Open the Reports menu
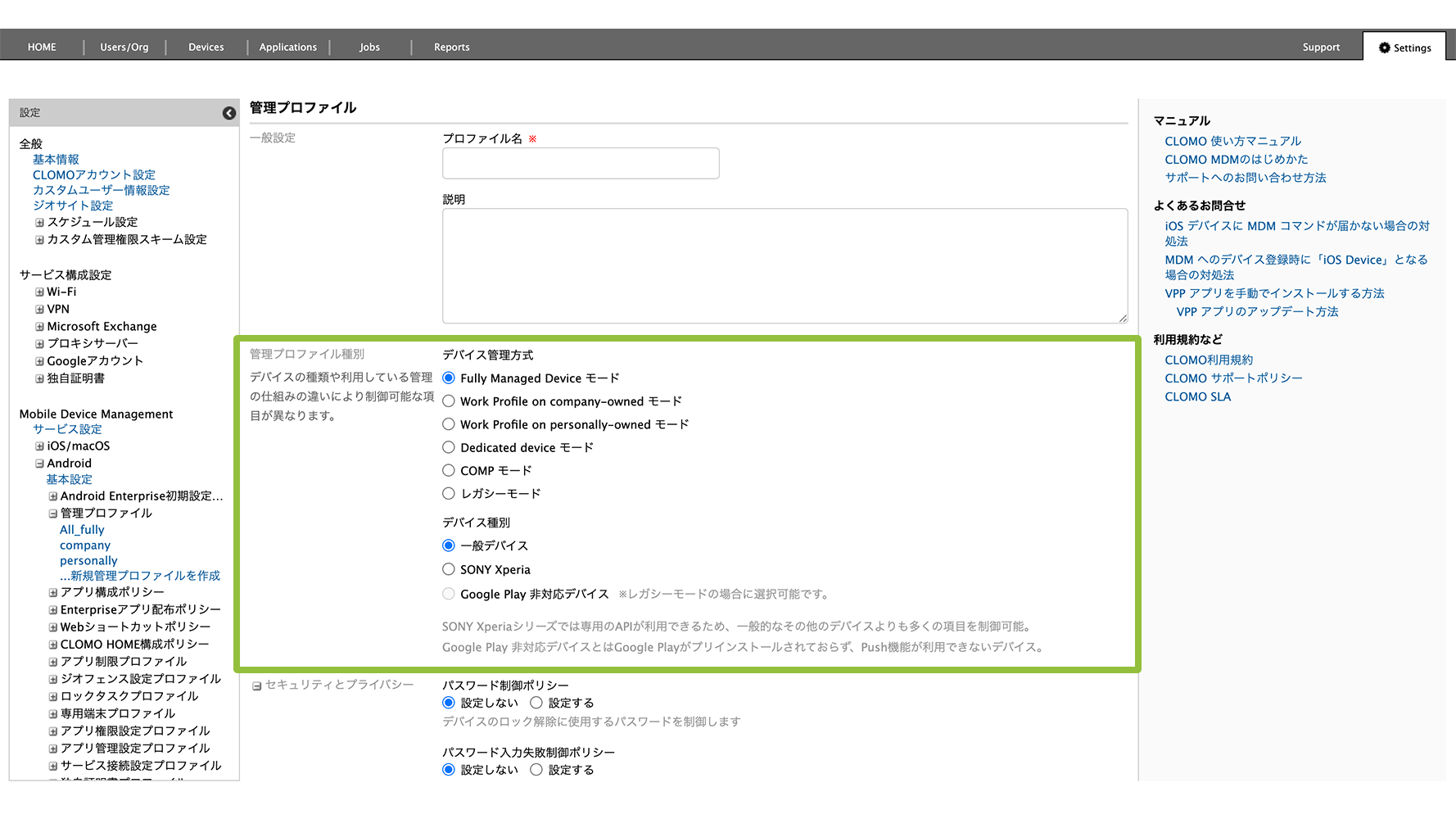This screenshot has height=819, width=1456. 451,48
